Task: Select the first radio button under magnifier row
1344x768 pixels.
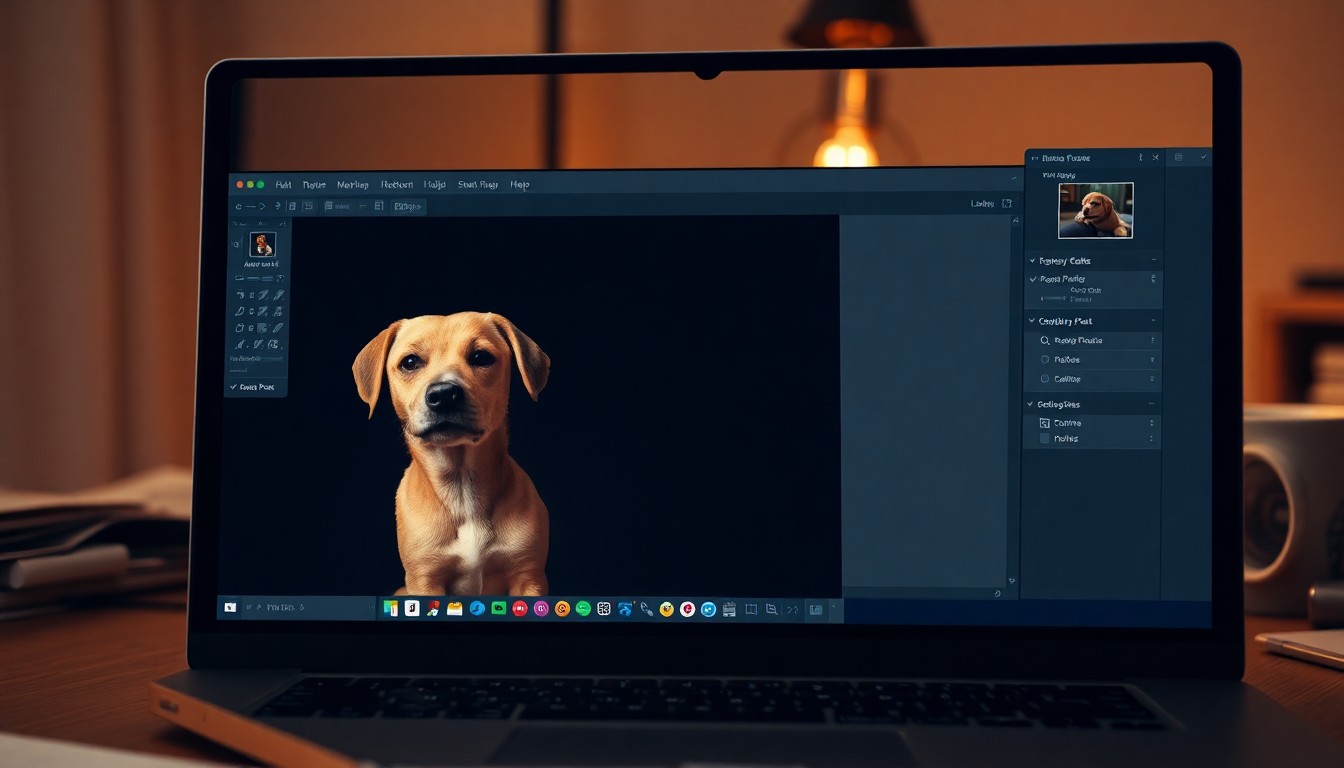Action: pyautogui.click(x=1045, y=360)
